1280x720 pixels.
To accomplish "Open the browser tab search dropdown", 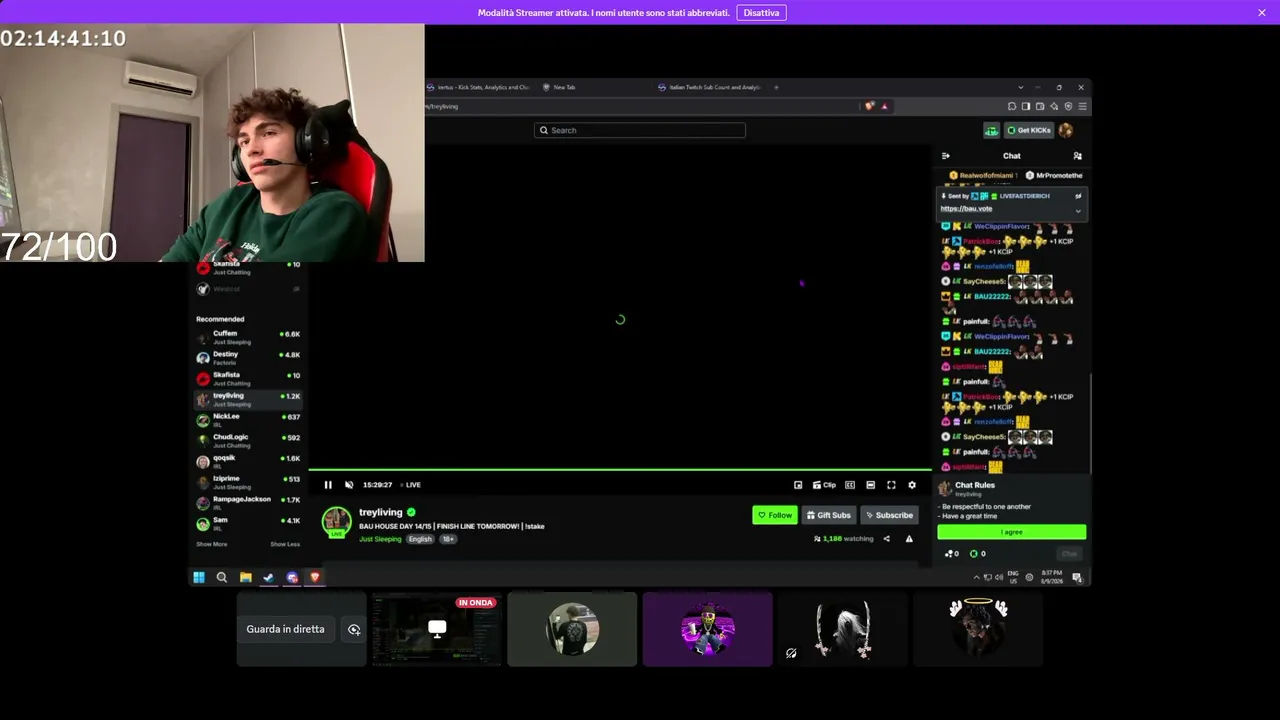I will pos(1020,87).
